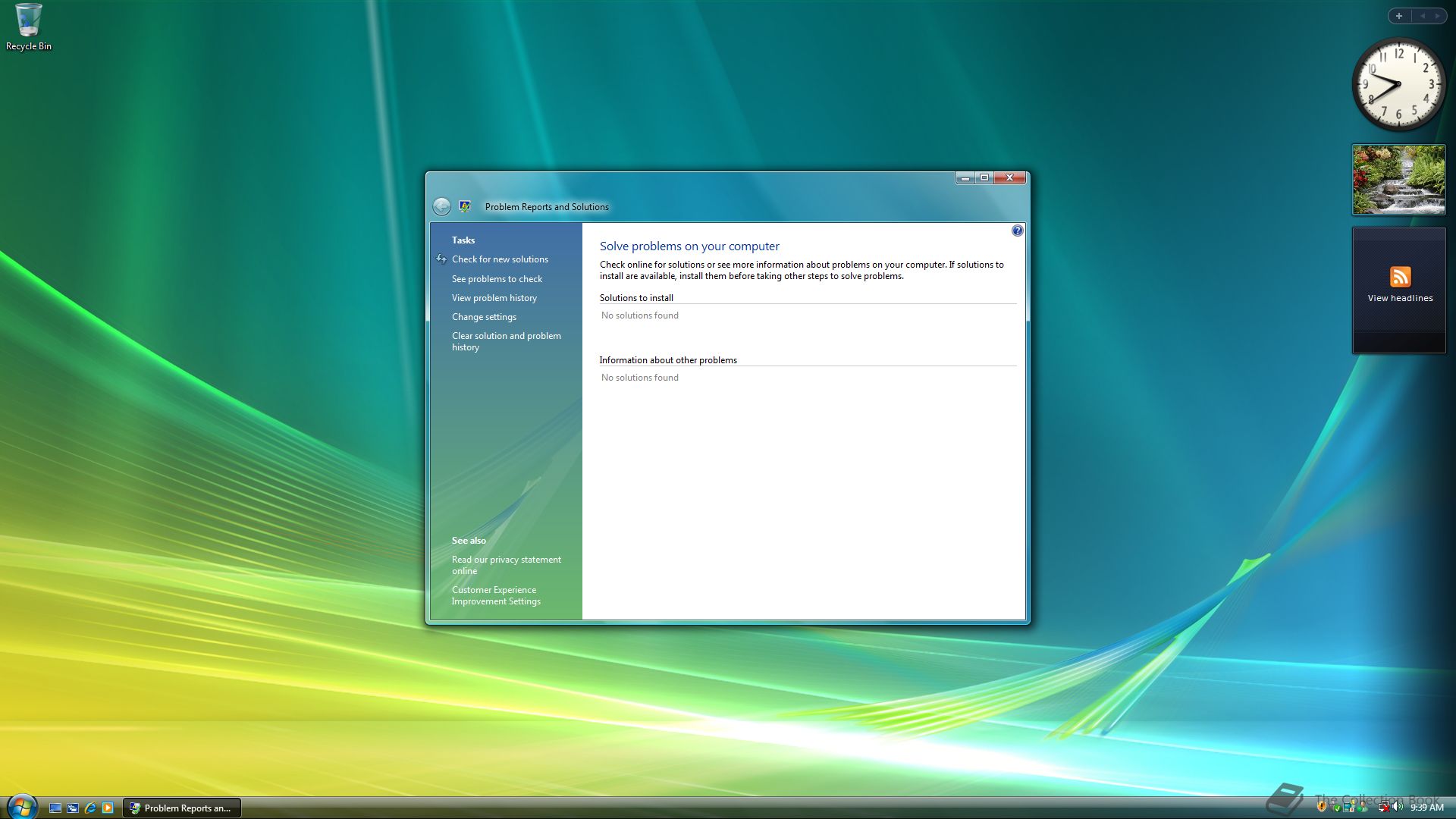Click the volume speaker tray icon
Viewport: 1456px width, 819px height.
click(1397, 807)
